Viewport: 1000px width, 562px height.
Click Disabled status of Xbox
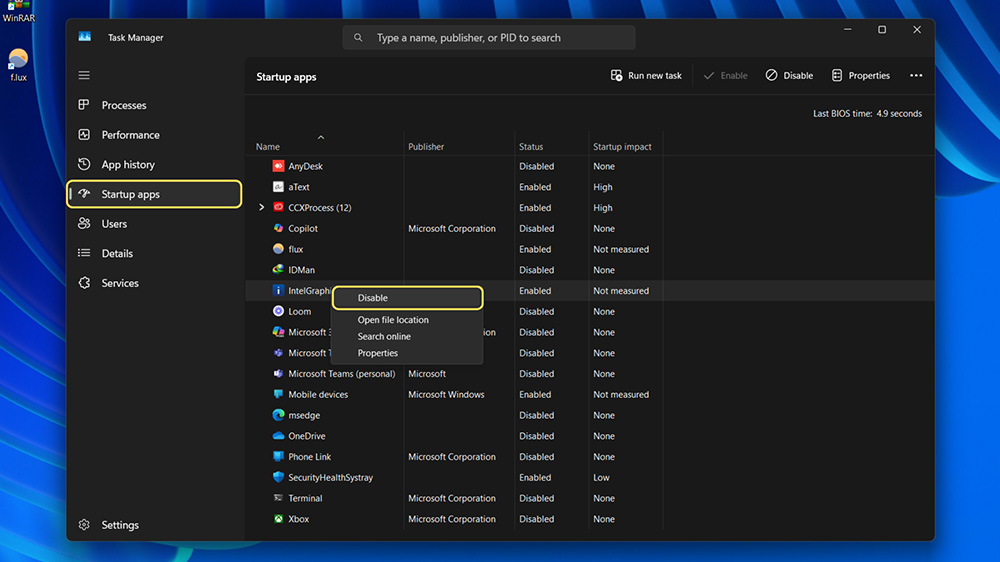(x=536, y=519)
